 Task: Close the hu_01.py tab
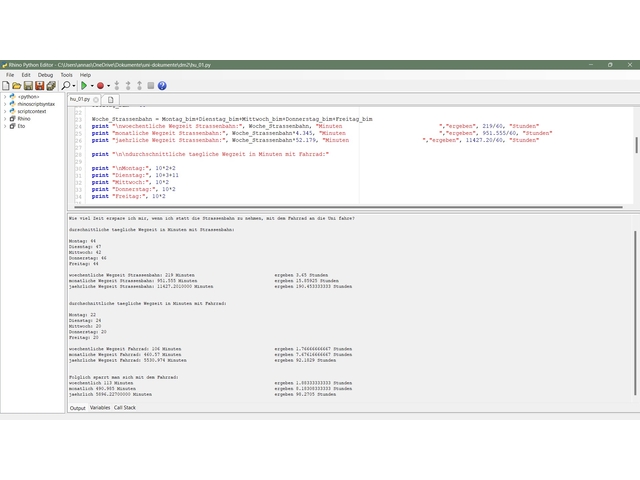(96, 100)
